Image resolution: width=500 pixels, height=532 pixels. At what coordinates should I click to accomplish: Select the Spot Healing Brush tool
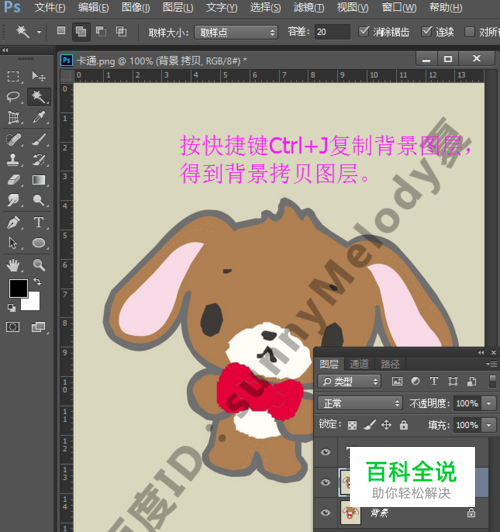(13, 139)
